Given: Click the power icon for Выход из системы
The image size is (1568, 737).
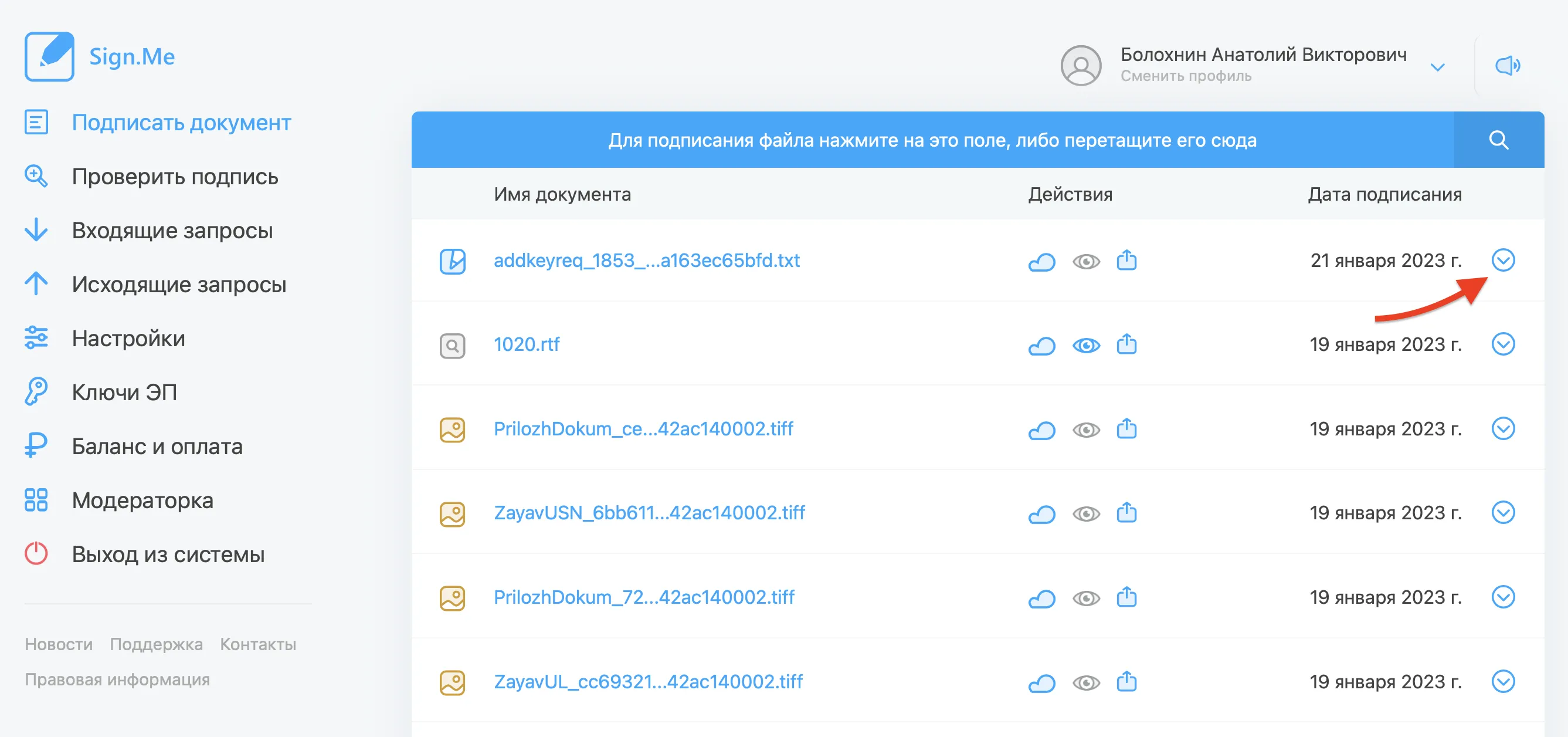Looking at the screenshot, I should [36, 554].
